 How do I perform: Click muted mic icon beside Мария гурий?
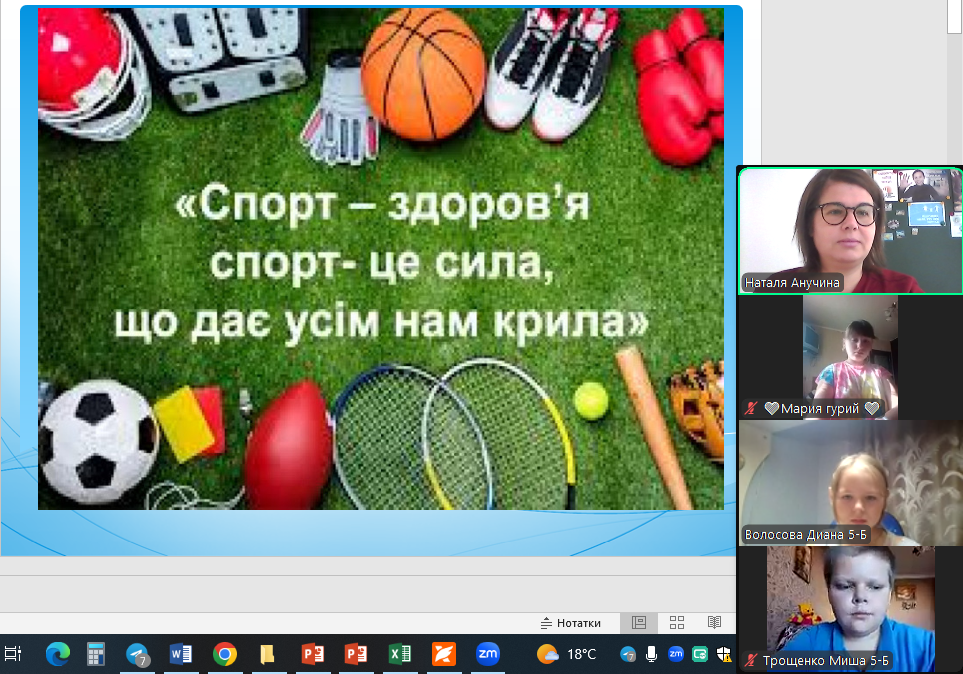tap(751, 408)
